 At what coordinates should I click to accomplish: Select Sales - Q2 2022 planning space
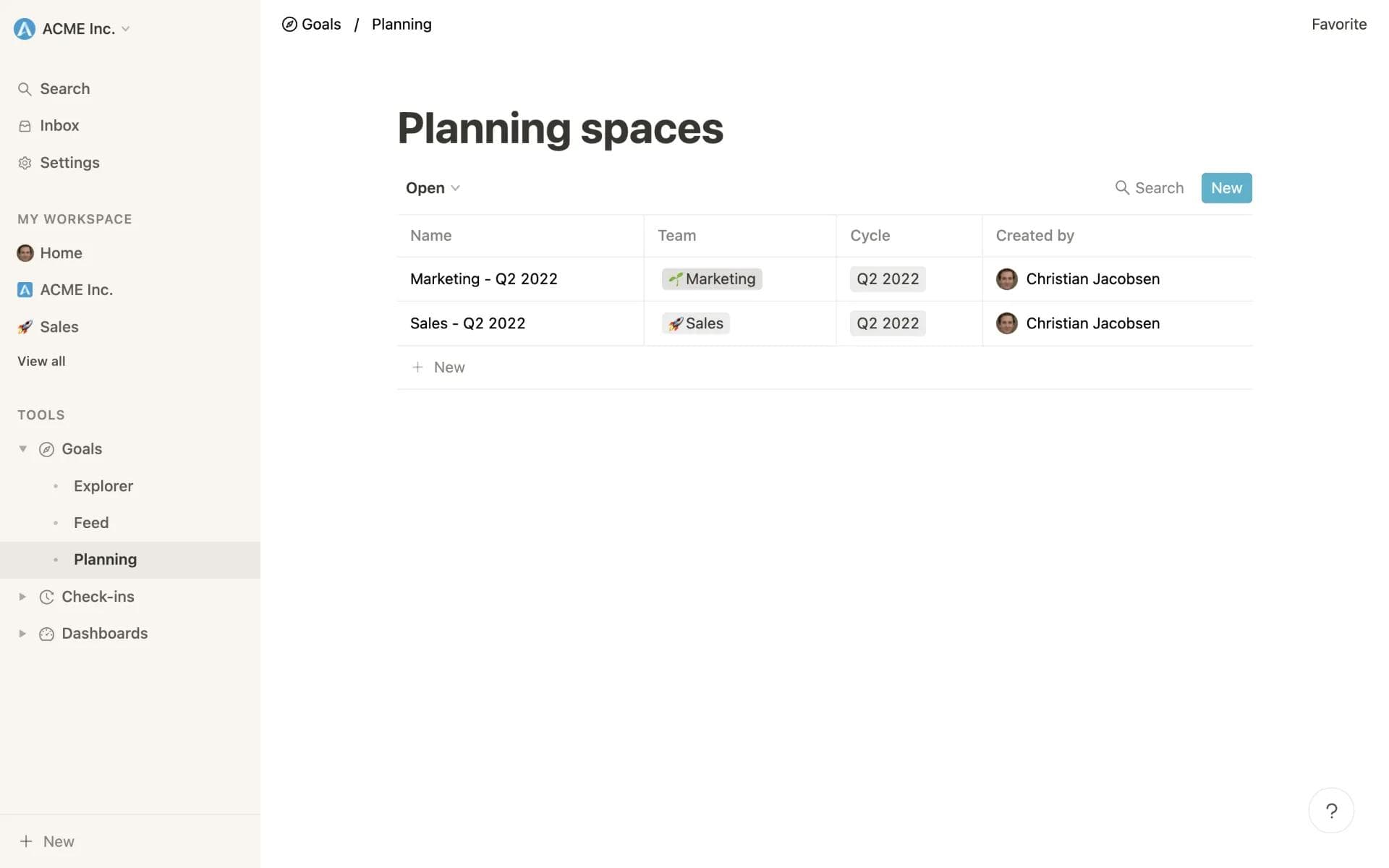click(468, 323)
